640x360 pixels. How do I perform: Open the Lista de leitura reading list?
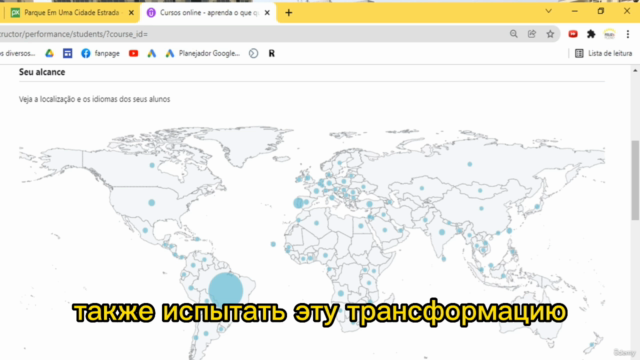pos(604,53)
